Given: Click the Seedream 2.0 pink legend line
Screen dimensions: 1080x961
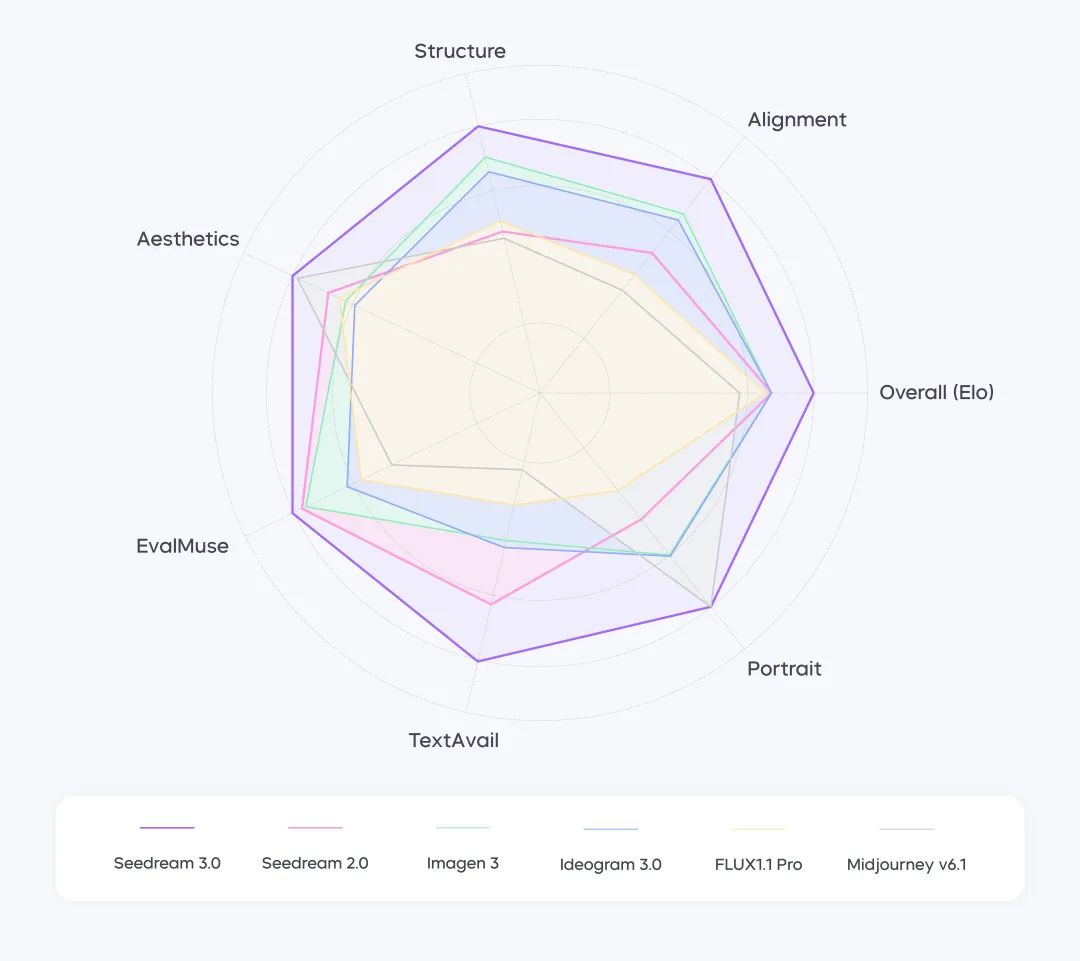Looking at the screenshot, I should pyautogui.click(x=315, y=828).
